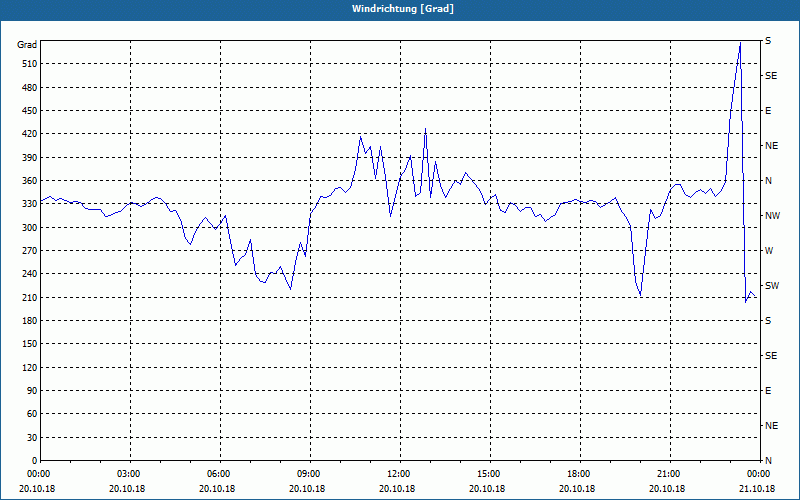Click the 510 y-axis value

coord(30,64)
